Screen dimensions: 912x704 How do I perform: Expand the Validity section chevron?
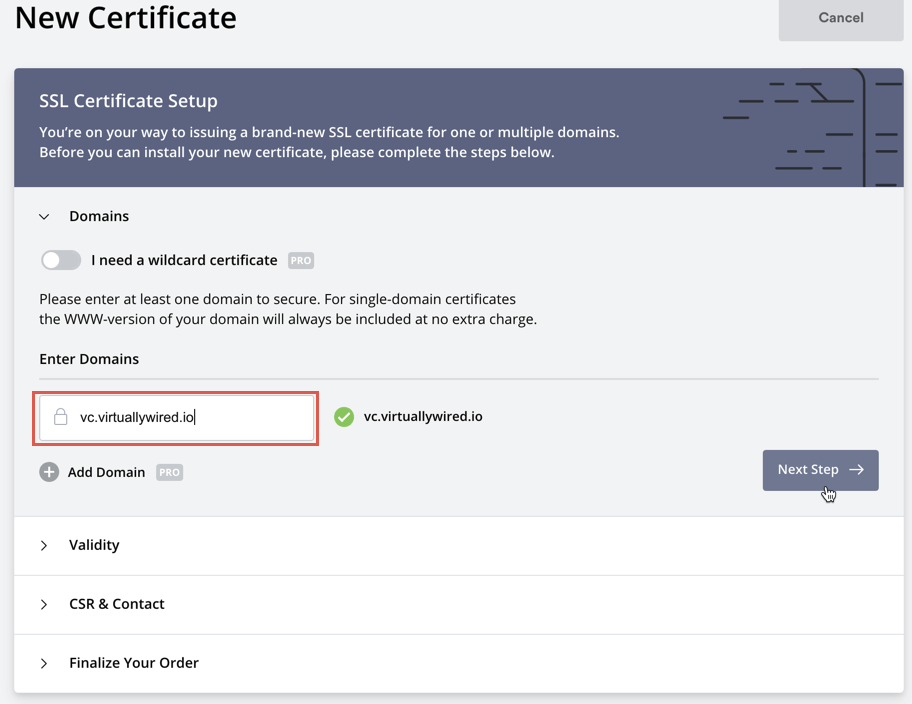coord(44,545)
